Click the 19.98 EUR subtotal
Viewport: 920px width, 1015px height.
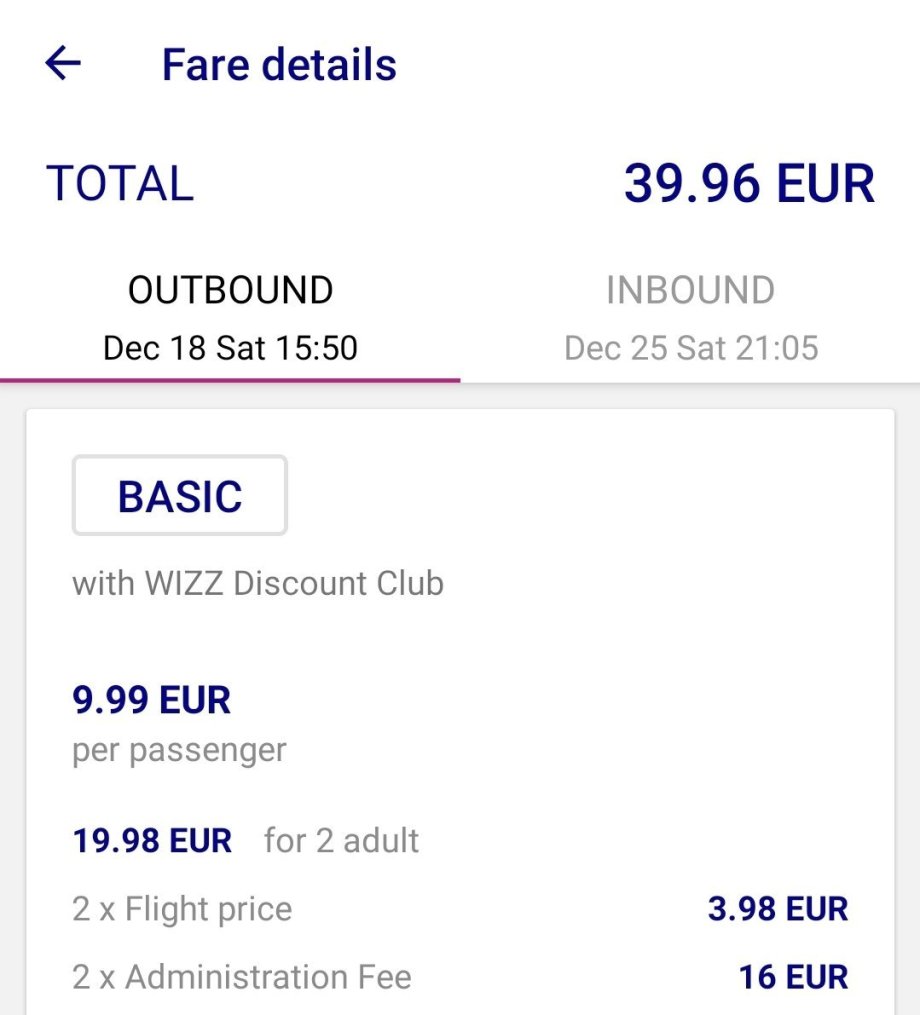152,840
